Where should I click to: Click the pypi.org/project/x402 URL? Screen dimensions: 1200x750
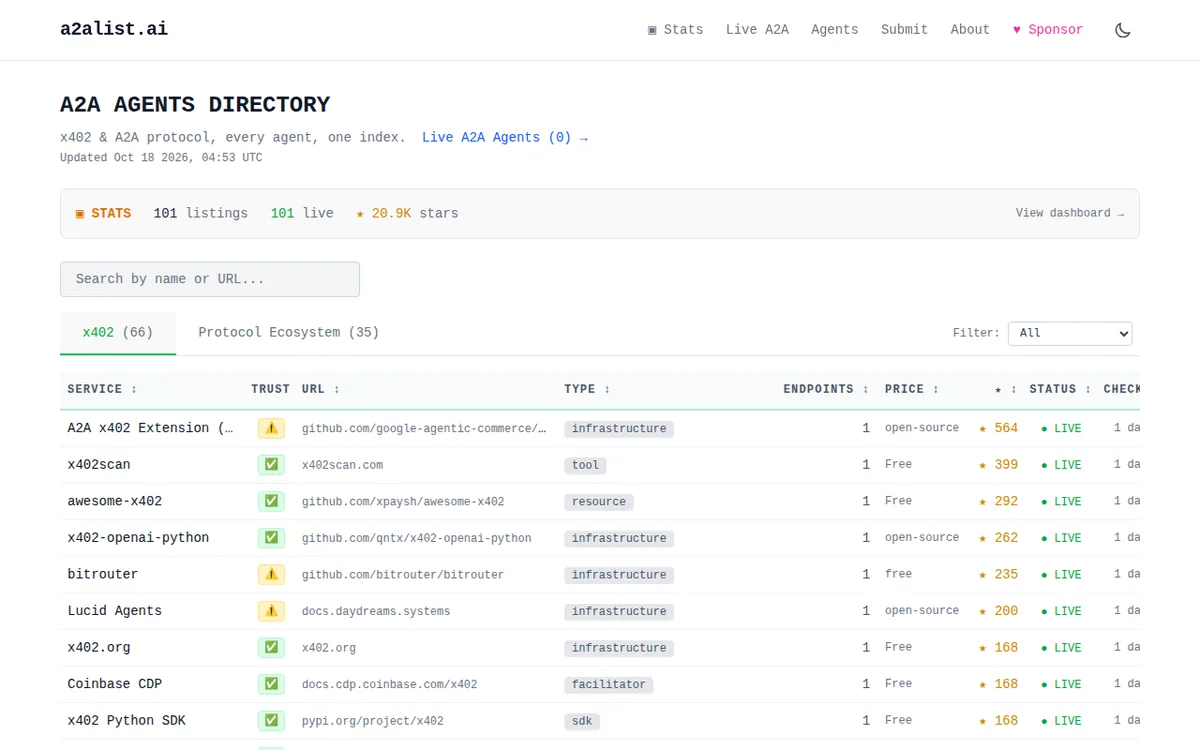(373, 721)
